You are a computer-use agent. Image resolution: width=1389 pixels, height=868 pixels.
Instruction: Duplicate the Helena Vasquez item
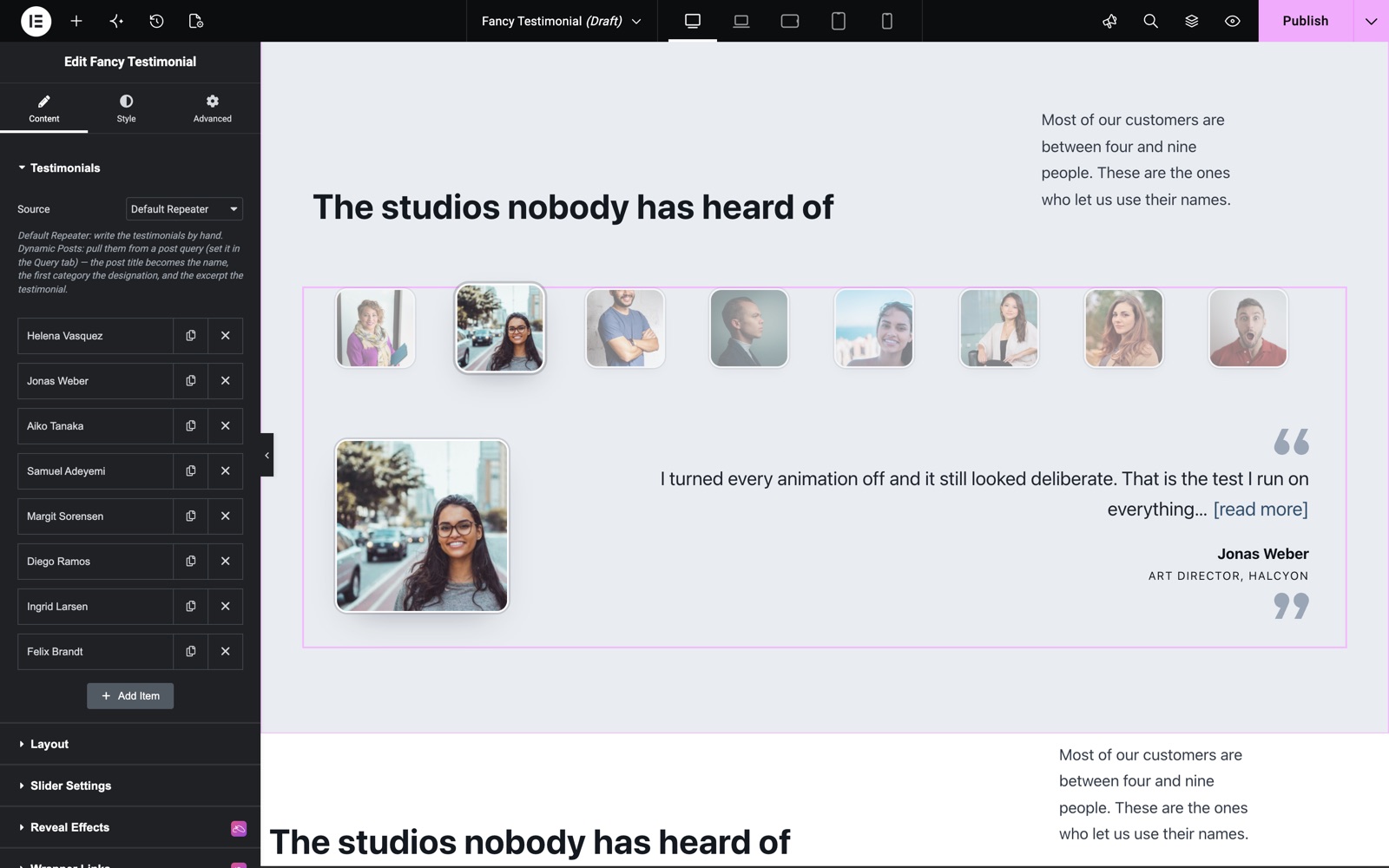[x=191, y=336]
